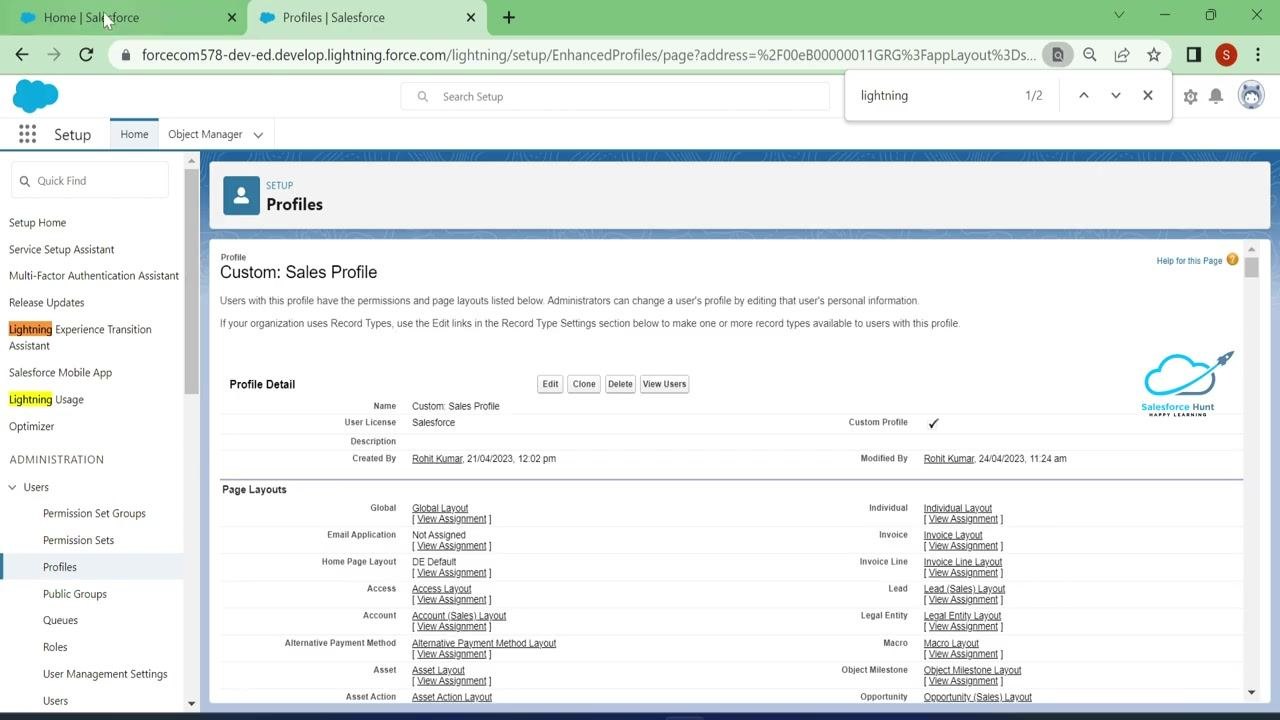Click the browser forward arrow
The height and width of the screenshot is (720, 1280).
point(54,55)
